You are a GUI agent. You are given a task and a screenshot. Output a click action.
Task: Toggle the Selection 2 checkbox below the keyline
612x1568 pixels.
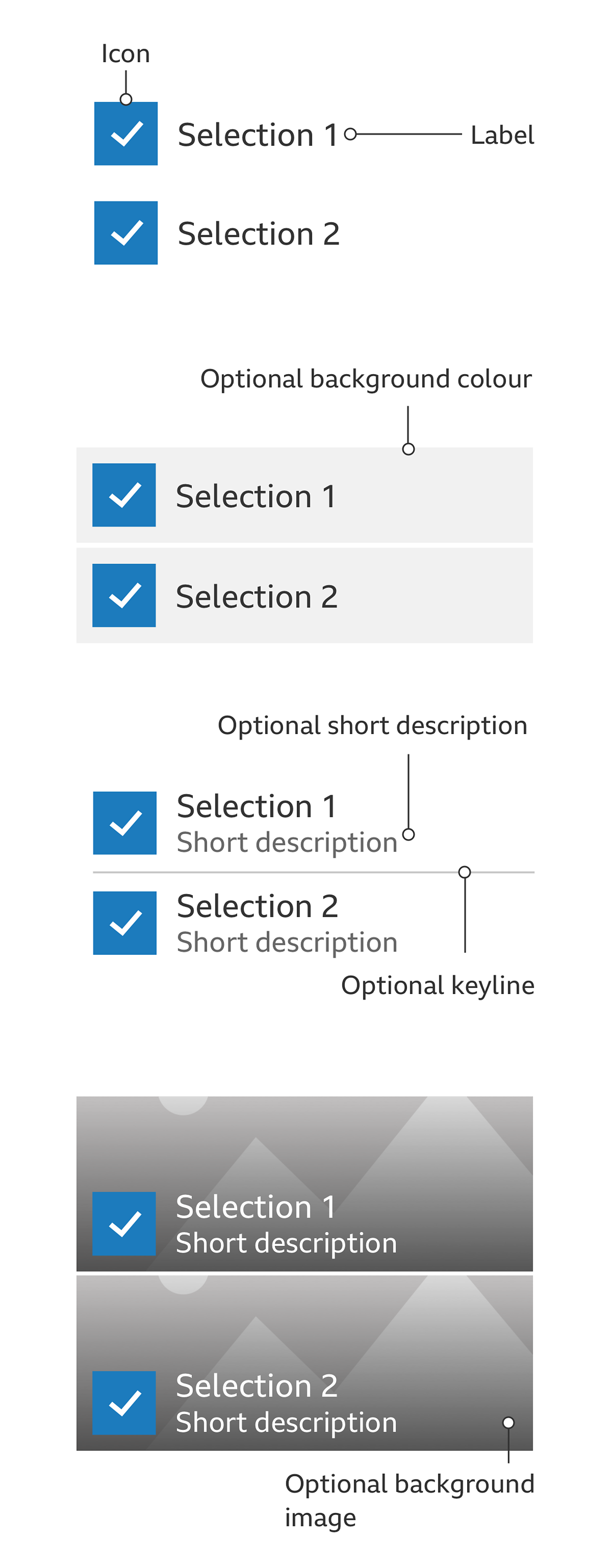124,922
